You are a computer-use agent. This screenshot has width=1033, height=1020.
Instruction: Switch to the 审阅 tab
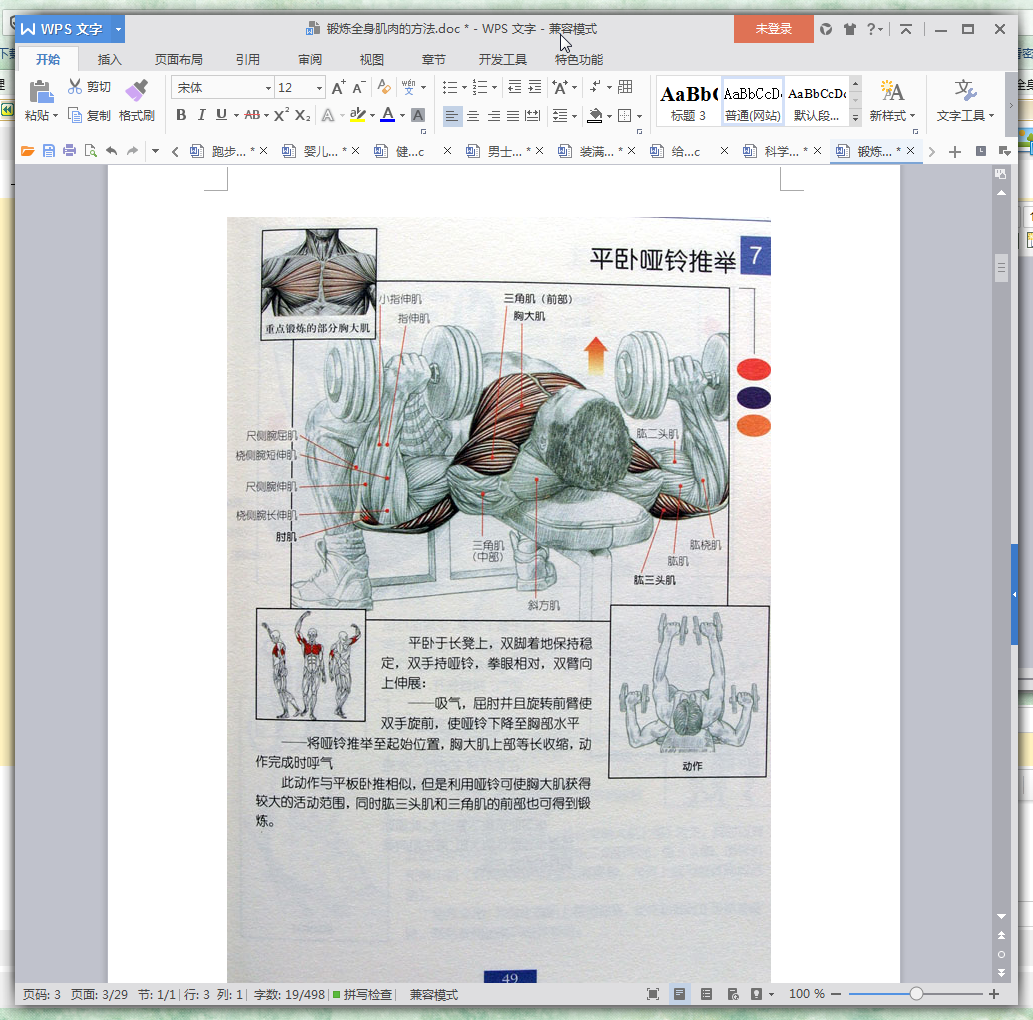(x=310, y=59)
